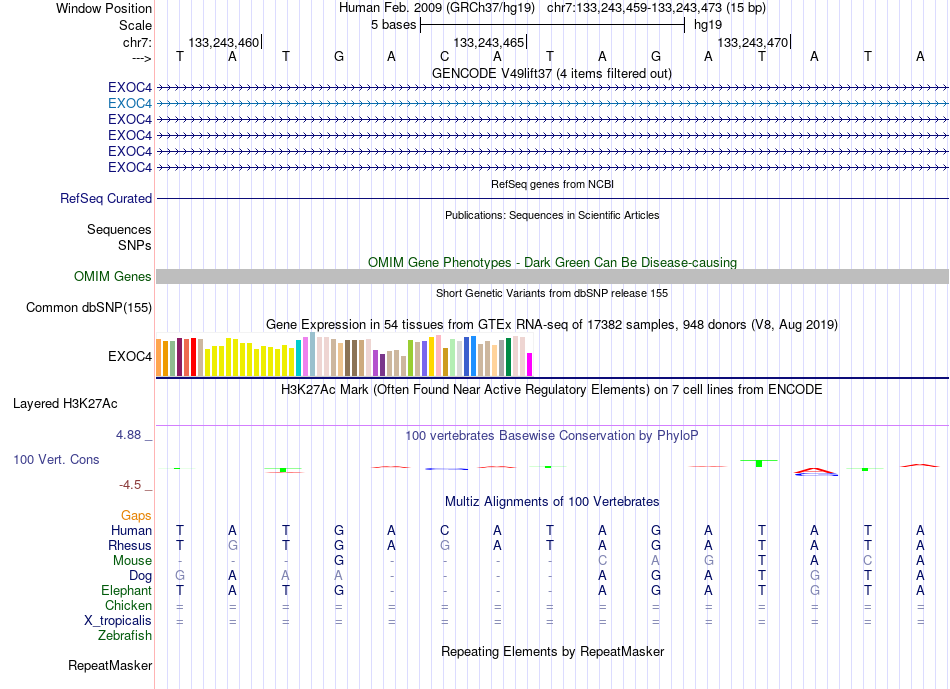This screenshot has width=950, height=689.
Task: Click the Dog species label
Action: click(x=140, y=576)
